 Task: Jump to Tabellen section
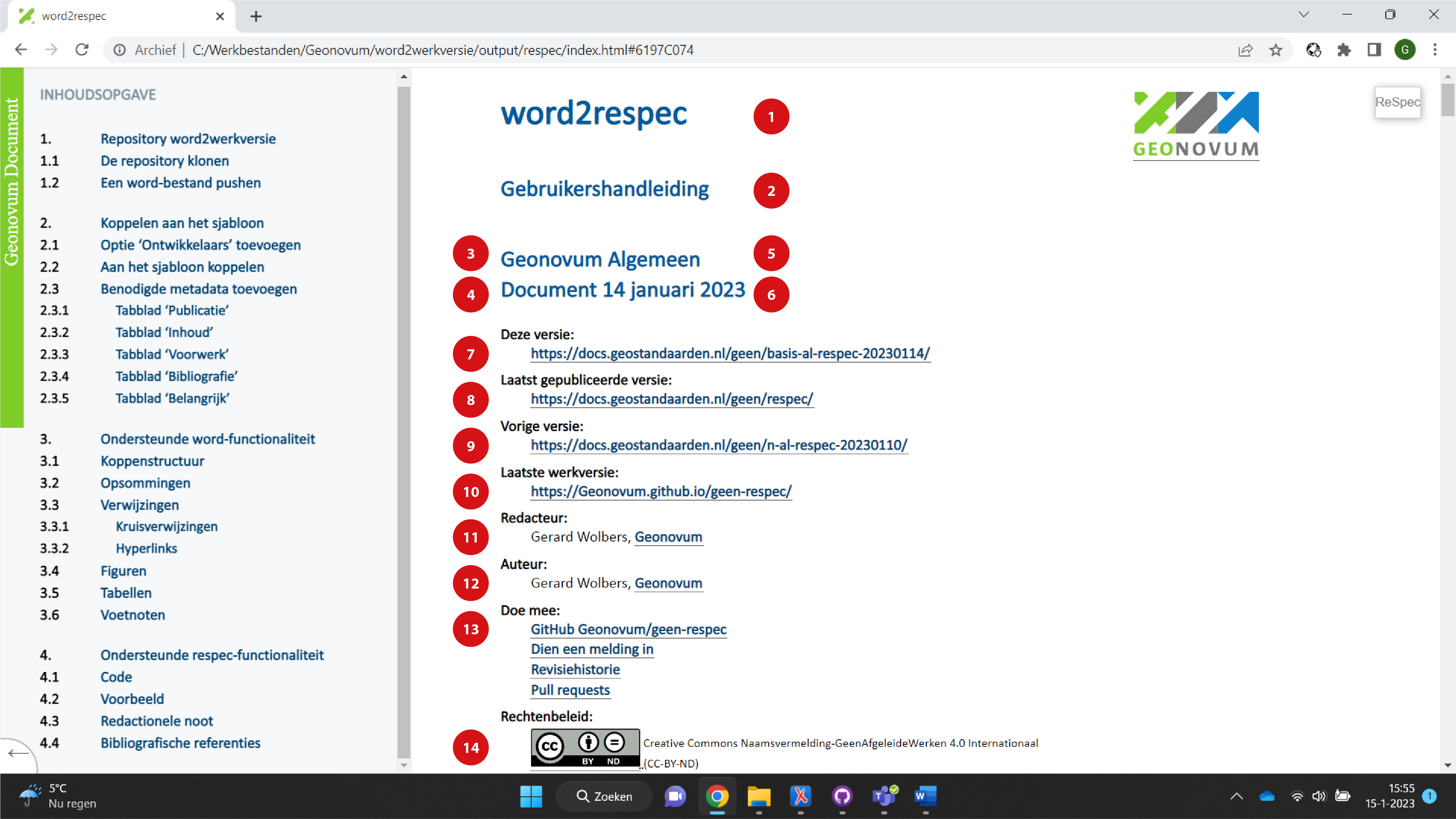(126, 593)
